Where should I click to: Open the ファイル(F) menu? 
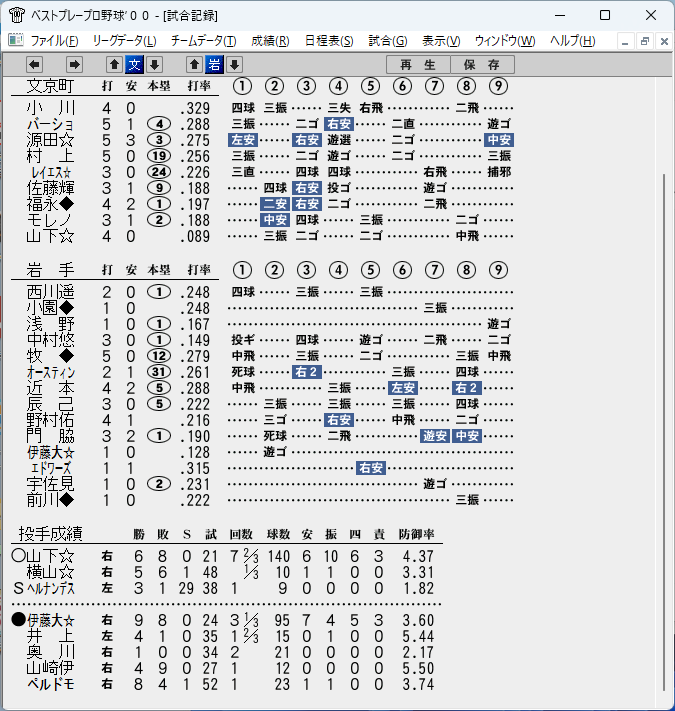[54, 41]
